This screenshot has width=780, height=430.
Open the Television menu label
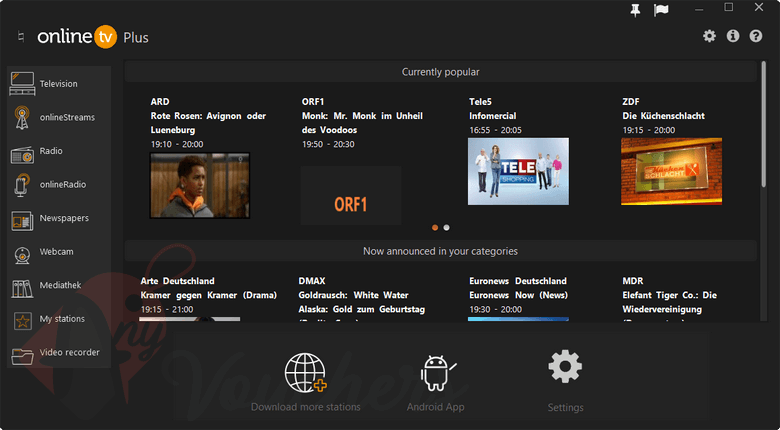coord(59,84)
